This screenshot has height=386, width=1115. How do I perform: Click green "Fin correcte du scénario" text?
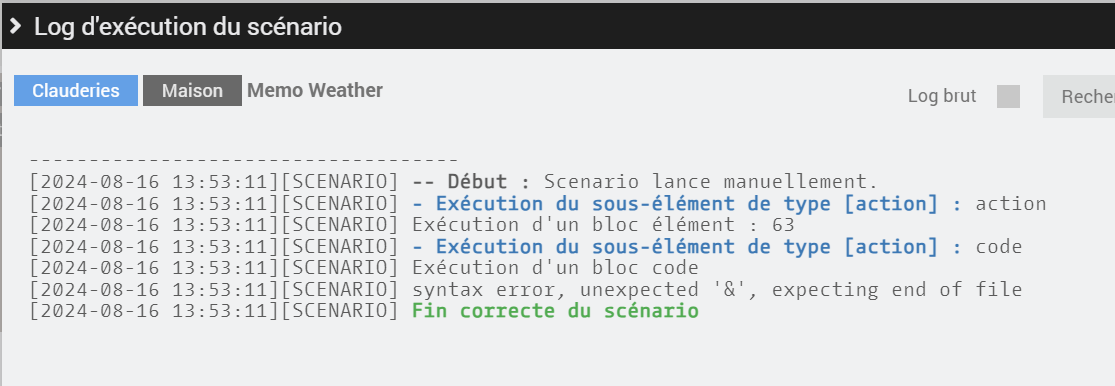click(x=555, y=311)
